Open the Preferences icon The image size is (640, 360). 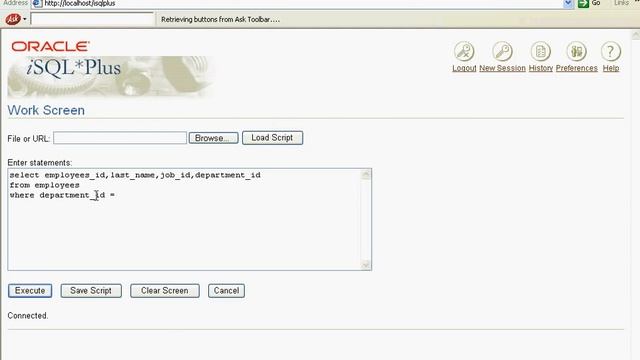tap(576, 51)
